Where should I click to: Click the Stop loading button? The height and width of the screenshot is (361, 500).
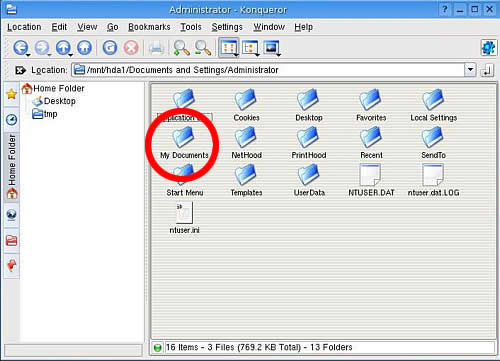point(131,47)
